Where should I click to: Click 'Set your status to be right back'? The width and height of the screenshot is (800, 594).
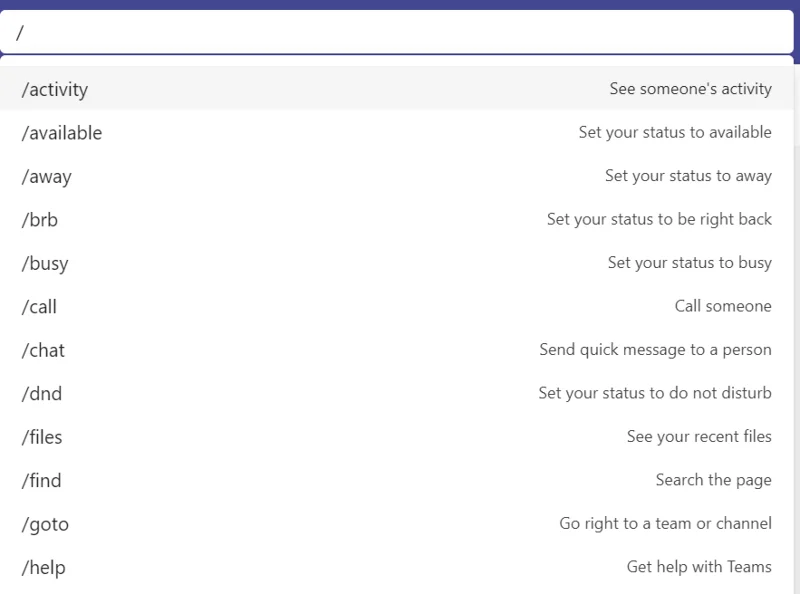[659, 219]
